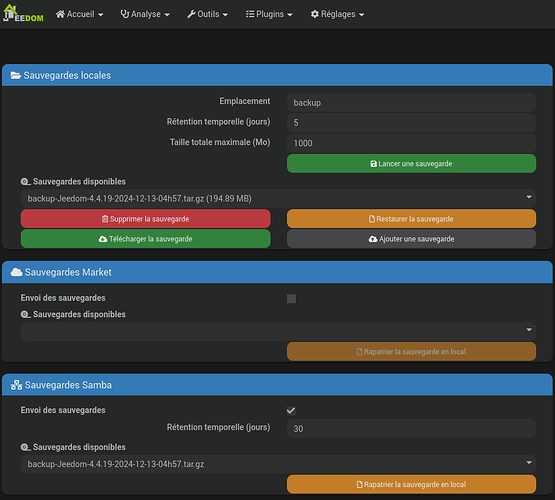Open the Plugins menu
The image size is (555, 500).
tap(269, 14)
